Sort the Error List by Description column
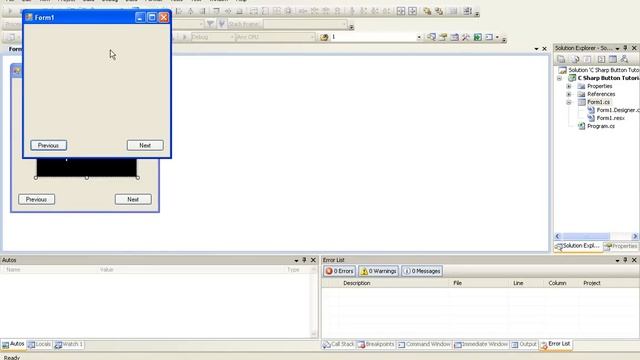This screenshot has width=640, height=360. coord(356,283)
